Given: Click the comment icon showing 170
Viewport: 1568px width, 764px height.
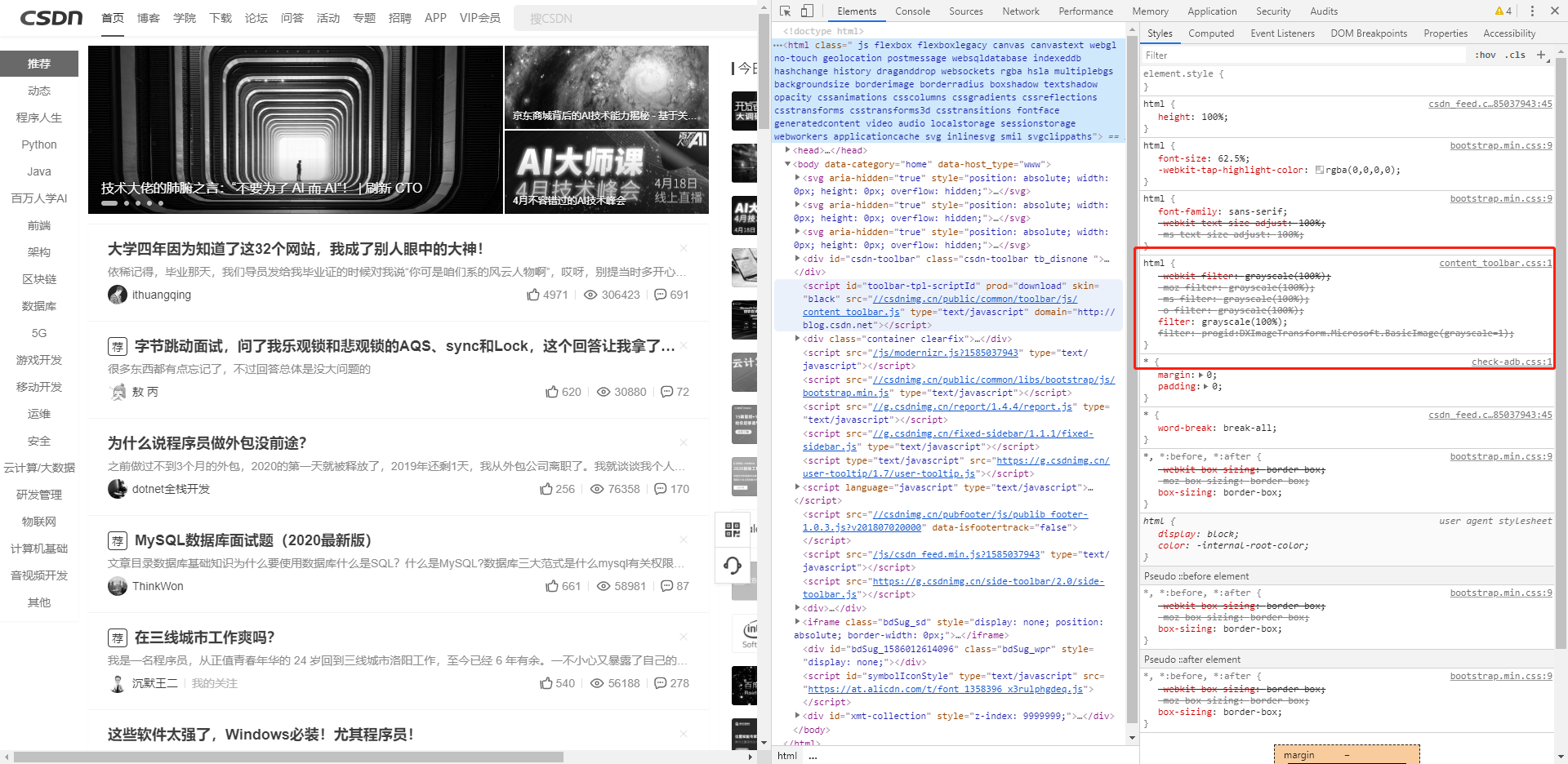Looking at the screenshot, I should (x=661, y=489).
